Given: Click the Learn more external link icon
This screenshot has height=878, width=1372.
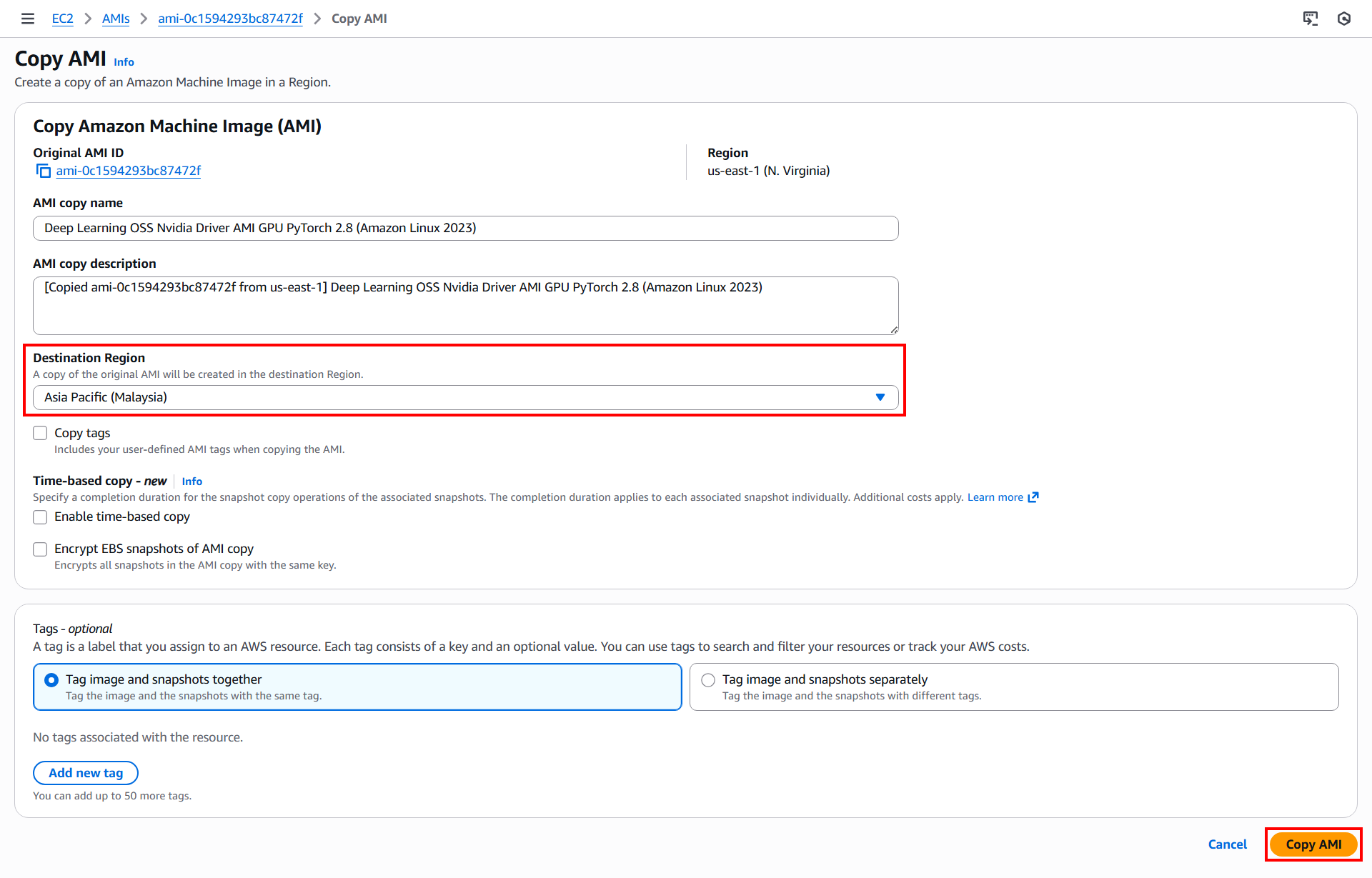Looking at the screenshot, I should coord(1033,497).
